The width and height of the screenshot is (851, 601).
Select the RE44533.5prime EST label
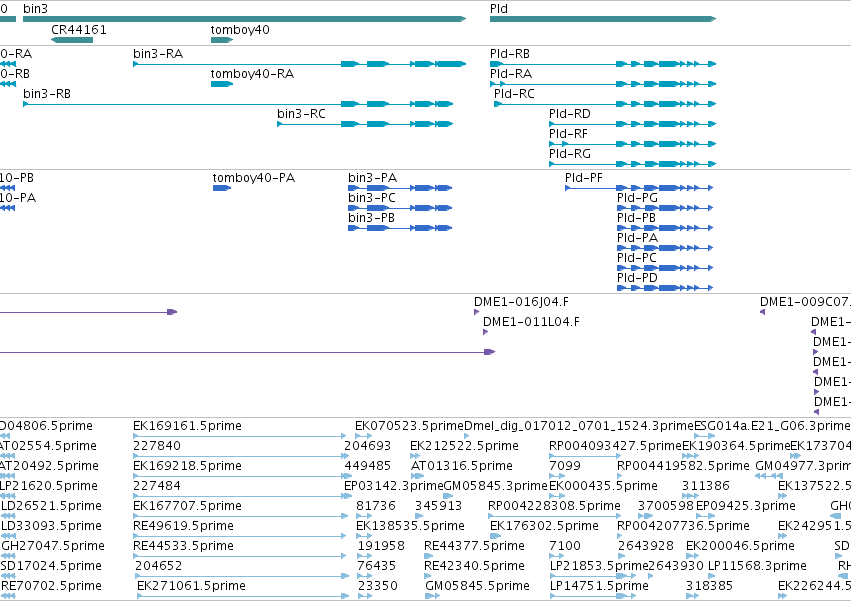(183, 547)
